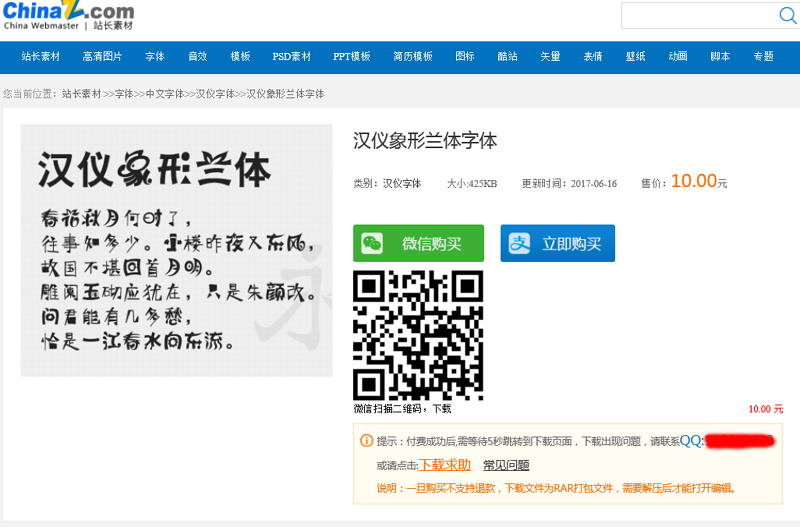Viewport: 800px width, 527px height.
Task: Open 图标 menu item
Action: 465,57
